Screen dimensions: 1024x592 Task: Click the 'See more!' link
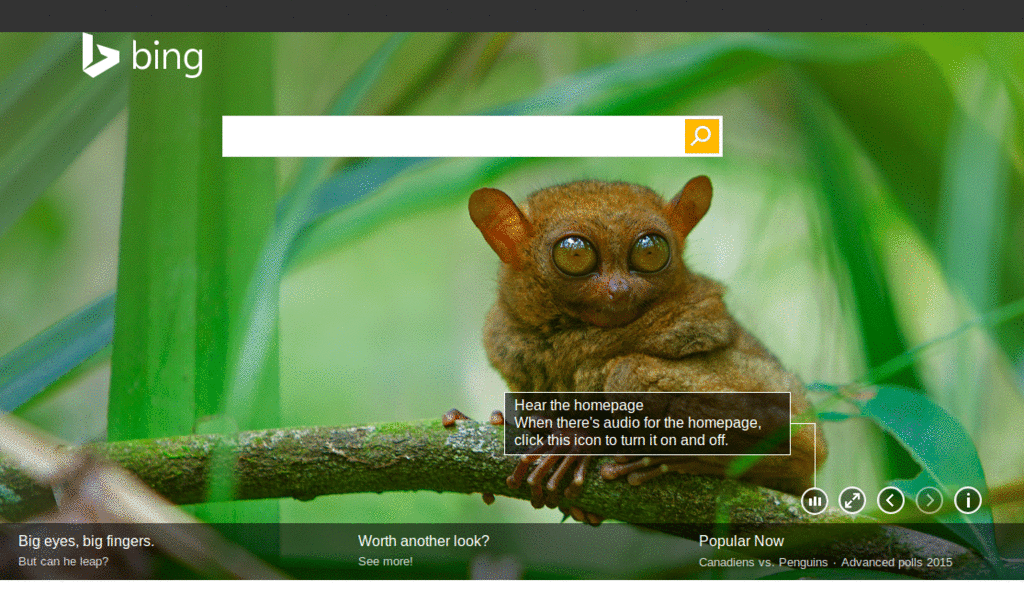pyautogui.click(x=385, y=561)
